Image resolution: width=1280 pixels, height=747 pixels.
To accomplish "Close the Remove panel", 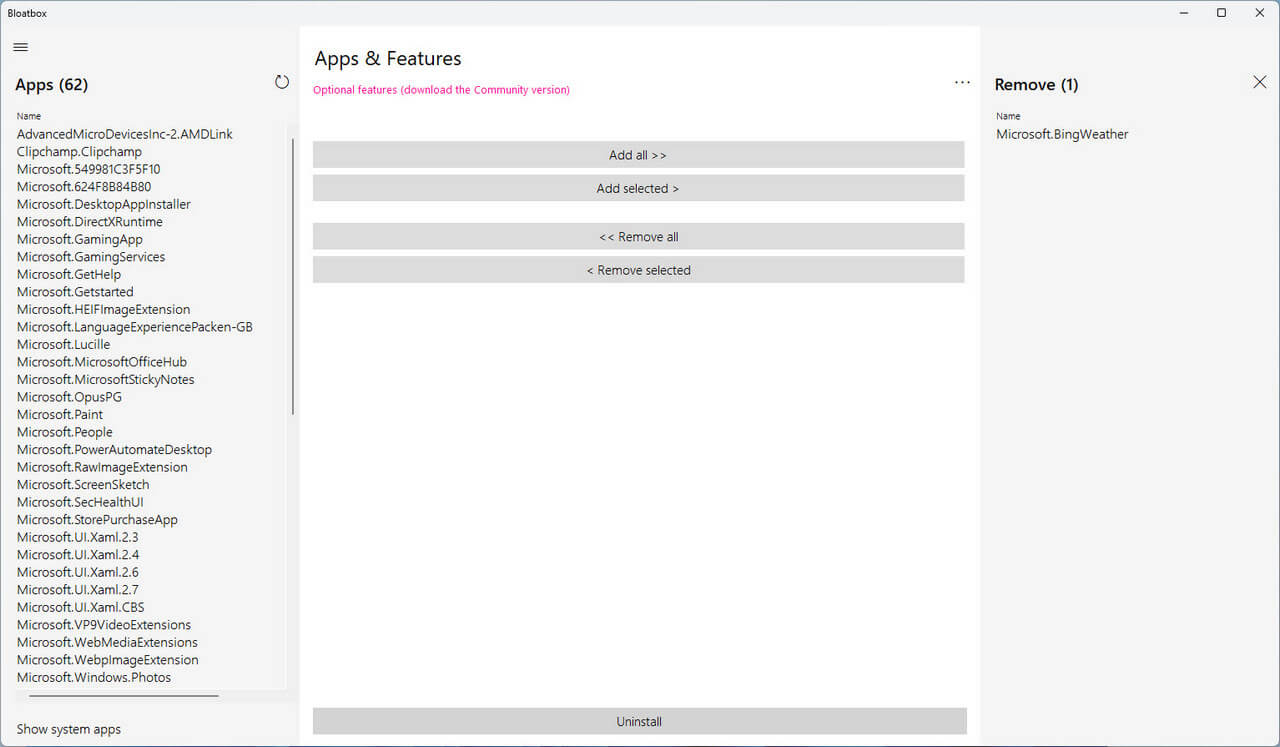I will click(x=1259, y=83).
